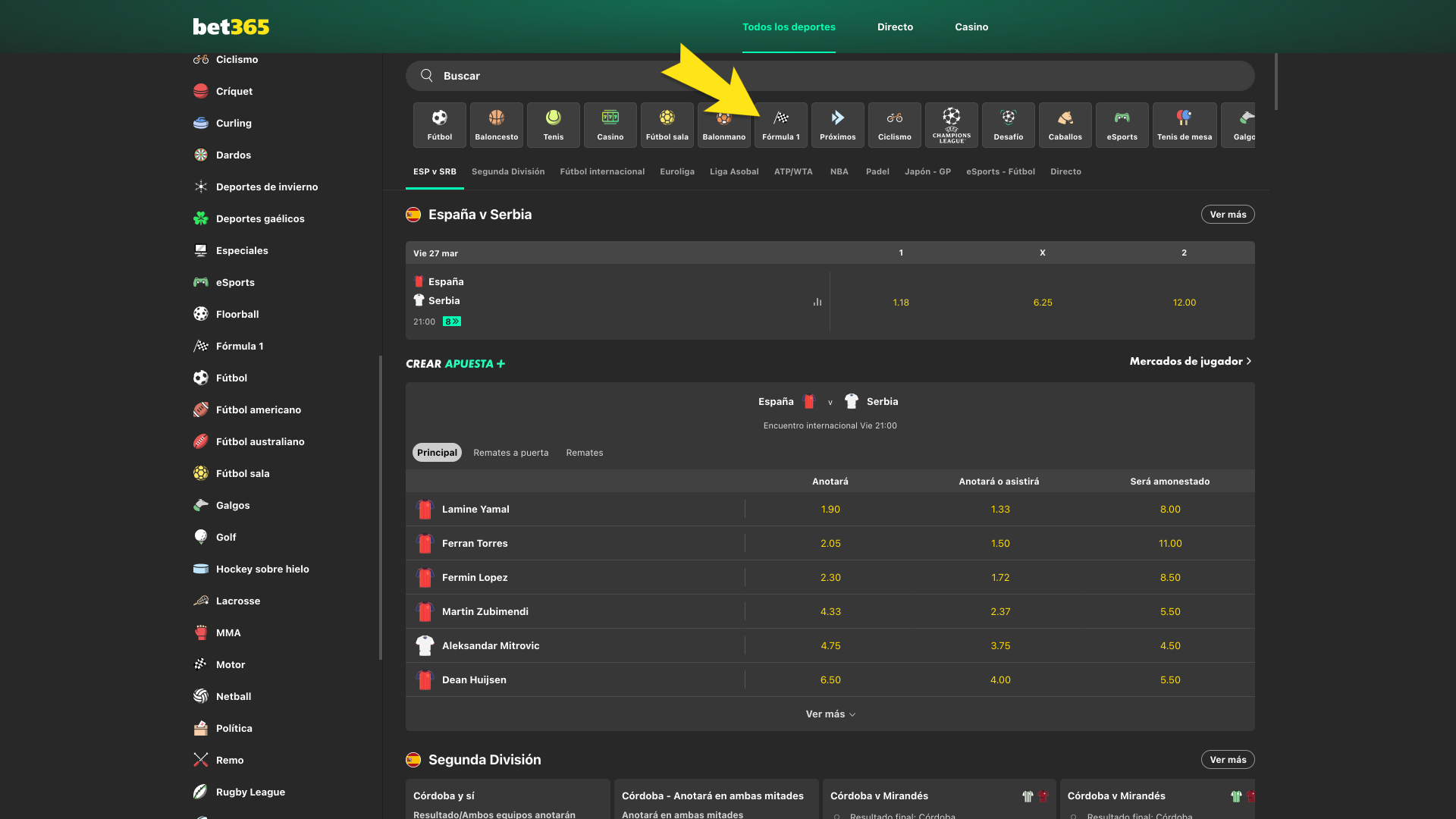
Task: Expand player list with Ver más chevron
Action: coord(830,714)
